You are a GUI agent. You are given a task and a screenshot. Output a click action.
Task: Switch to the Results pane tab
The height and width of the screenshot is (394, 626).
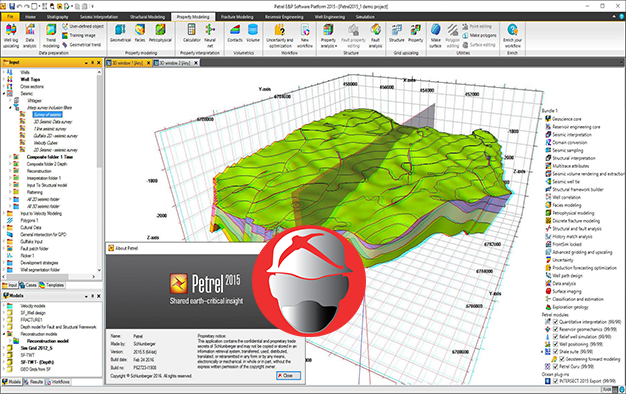point(34,382)
